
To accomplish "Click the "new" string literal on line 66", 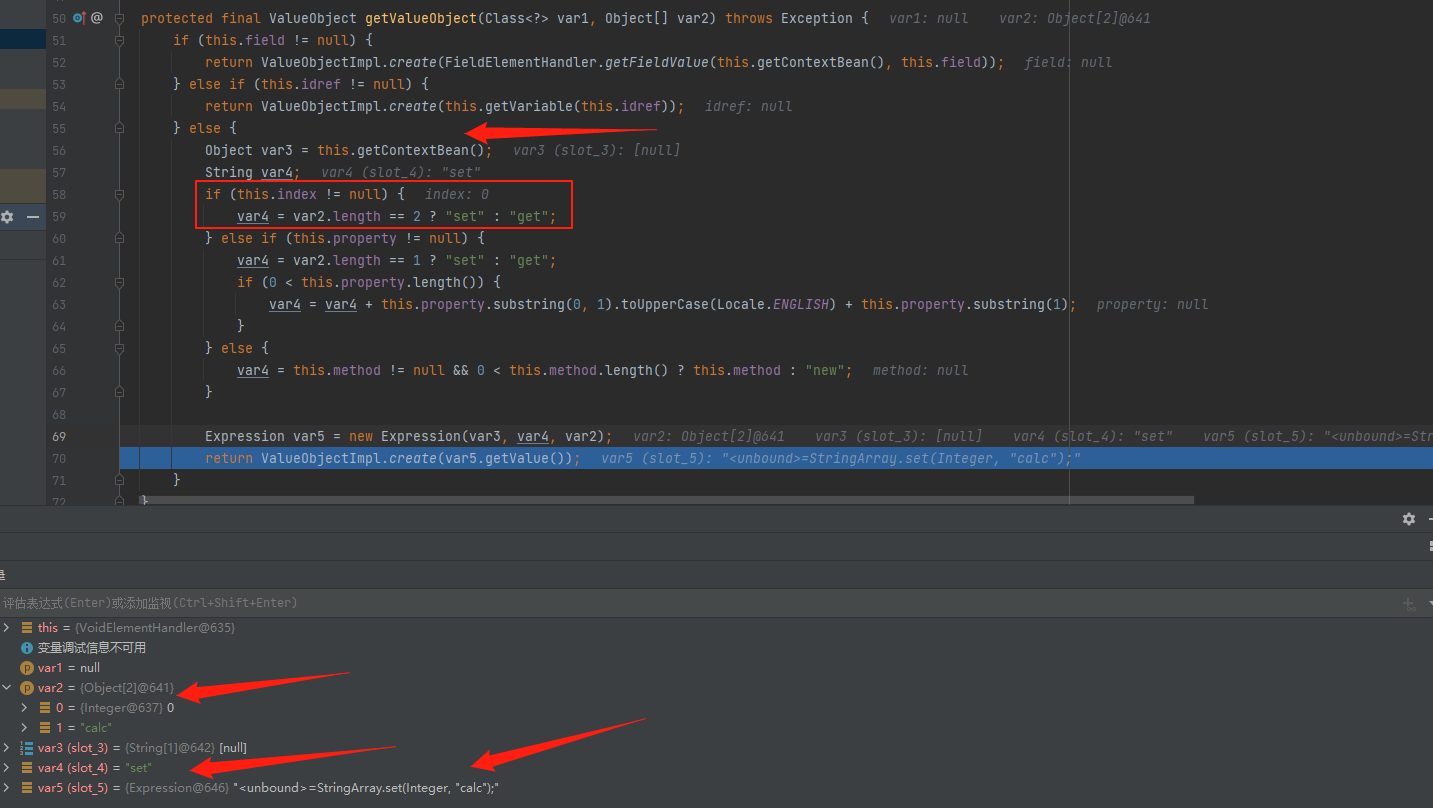I will point(825,370).
